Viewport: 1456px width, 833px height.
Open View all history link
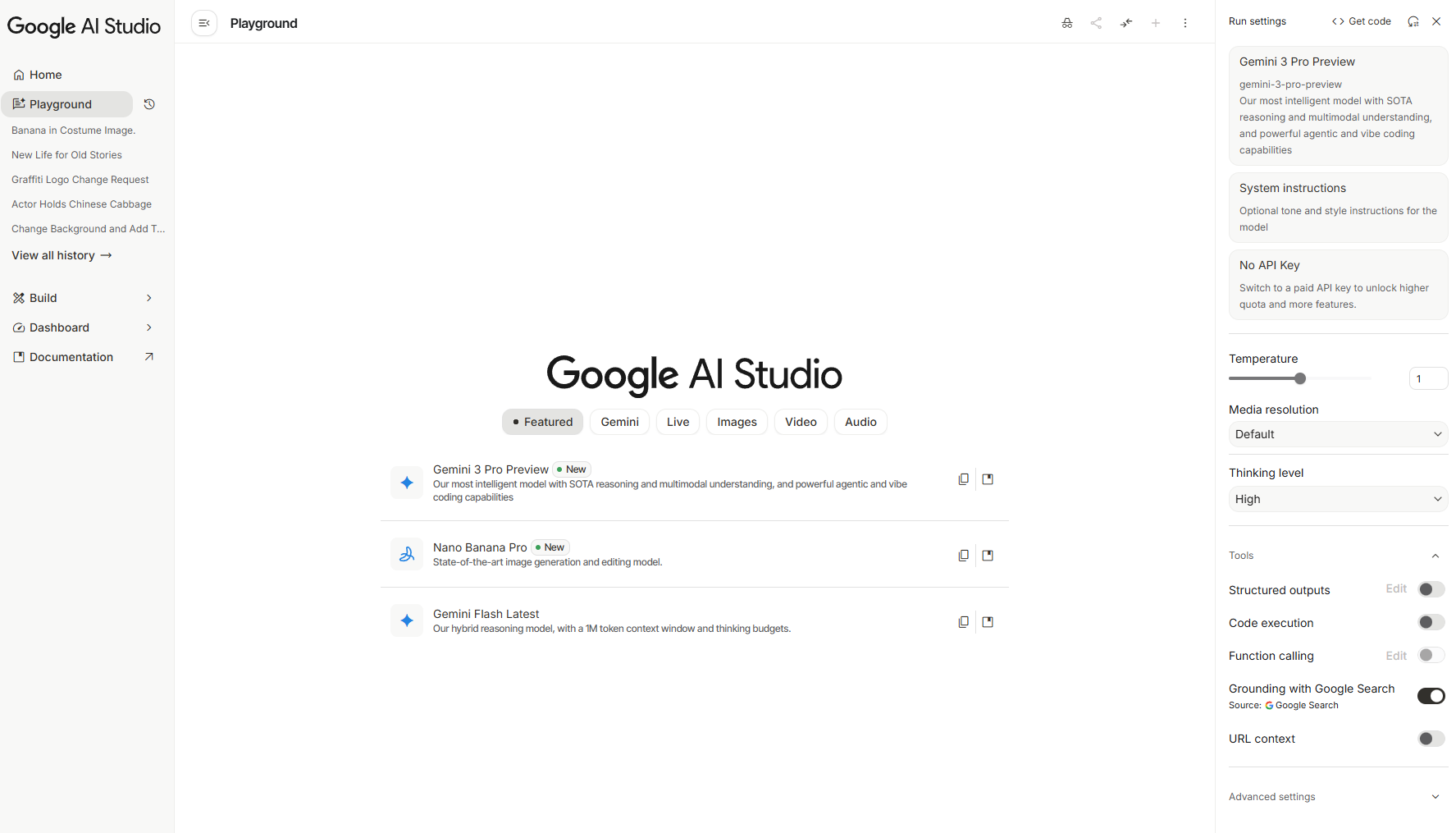pyautogui.click(x=62, y=255)
